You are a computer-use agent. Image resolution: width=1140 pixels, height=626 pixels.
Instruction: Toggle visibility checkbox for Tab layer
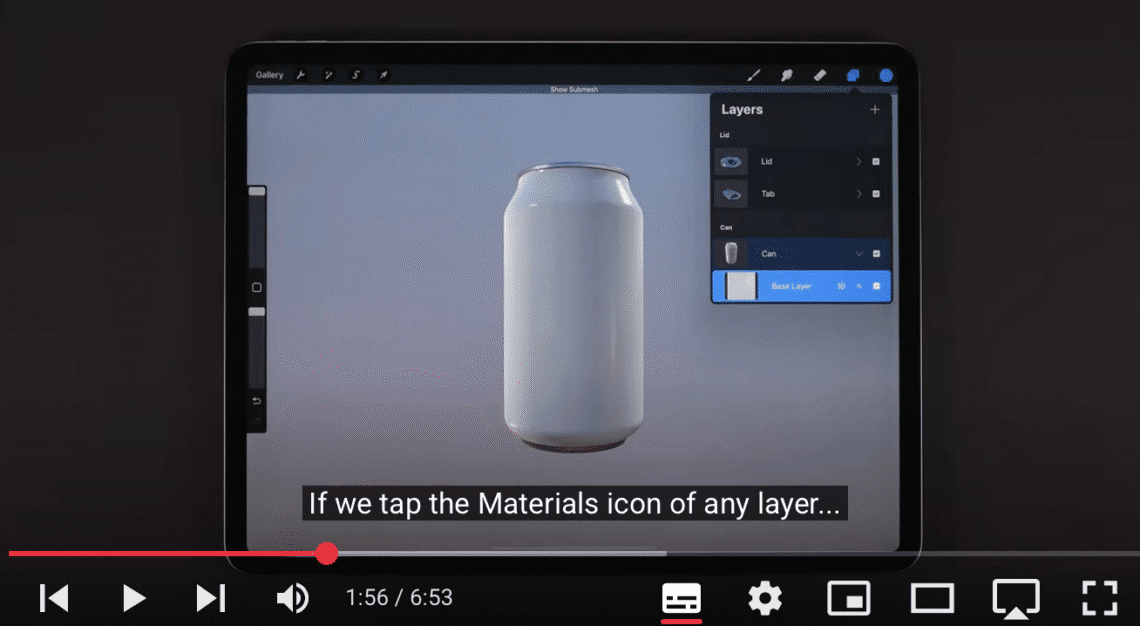tap(876, 194)
